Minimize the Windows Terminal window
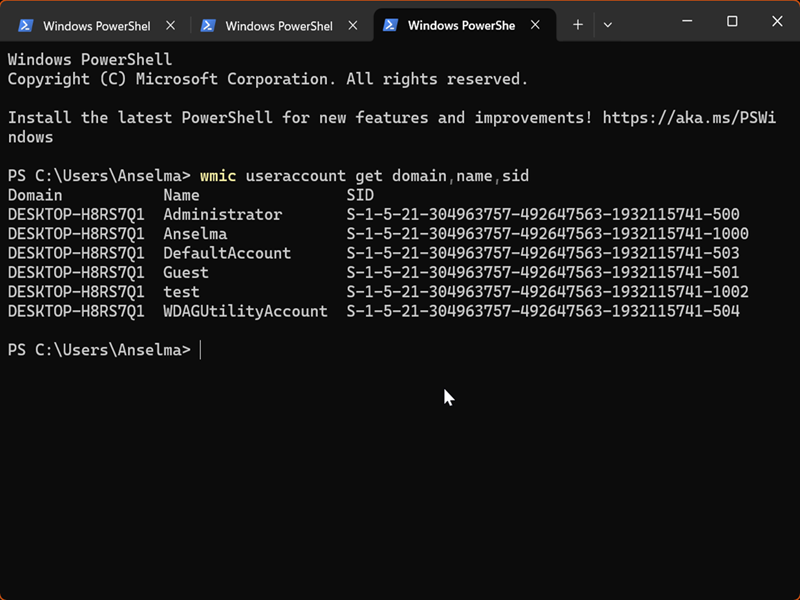 point(687,21)
